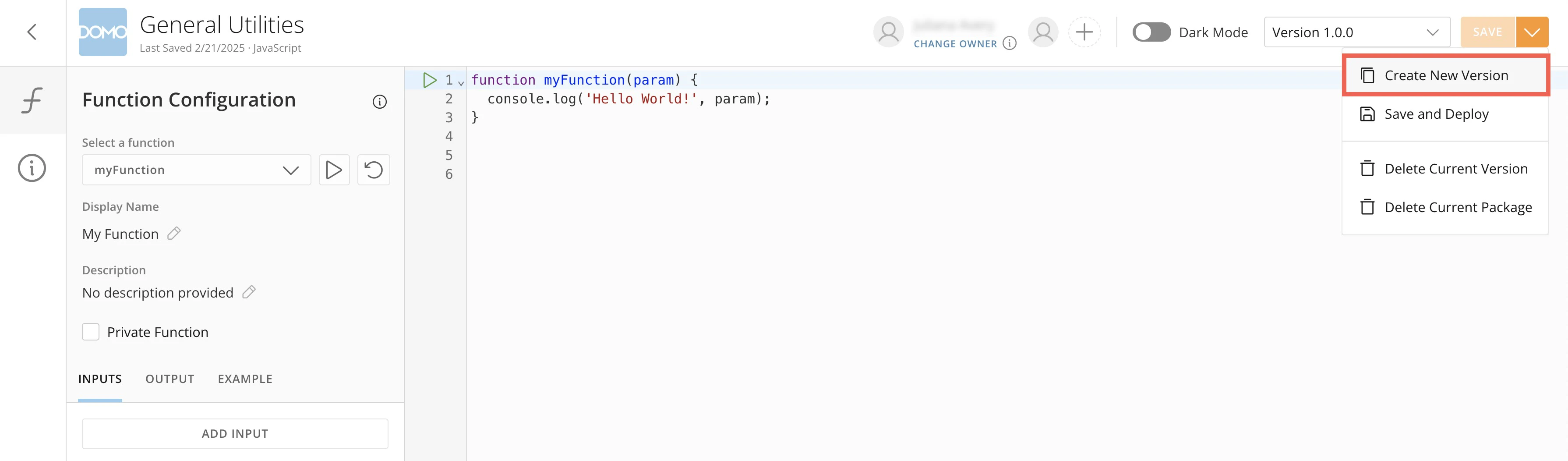Choose Create New Version

point(1446,75)
